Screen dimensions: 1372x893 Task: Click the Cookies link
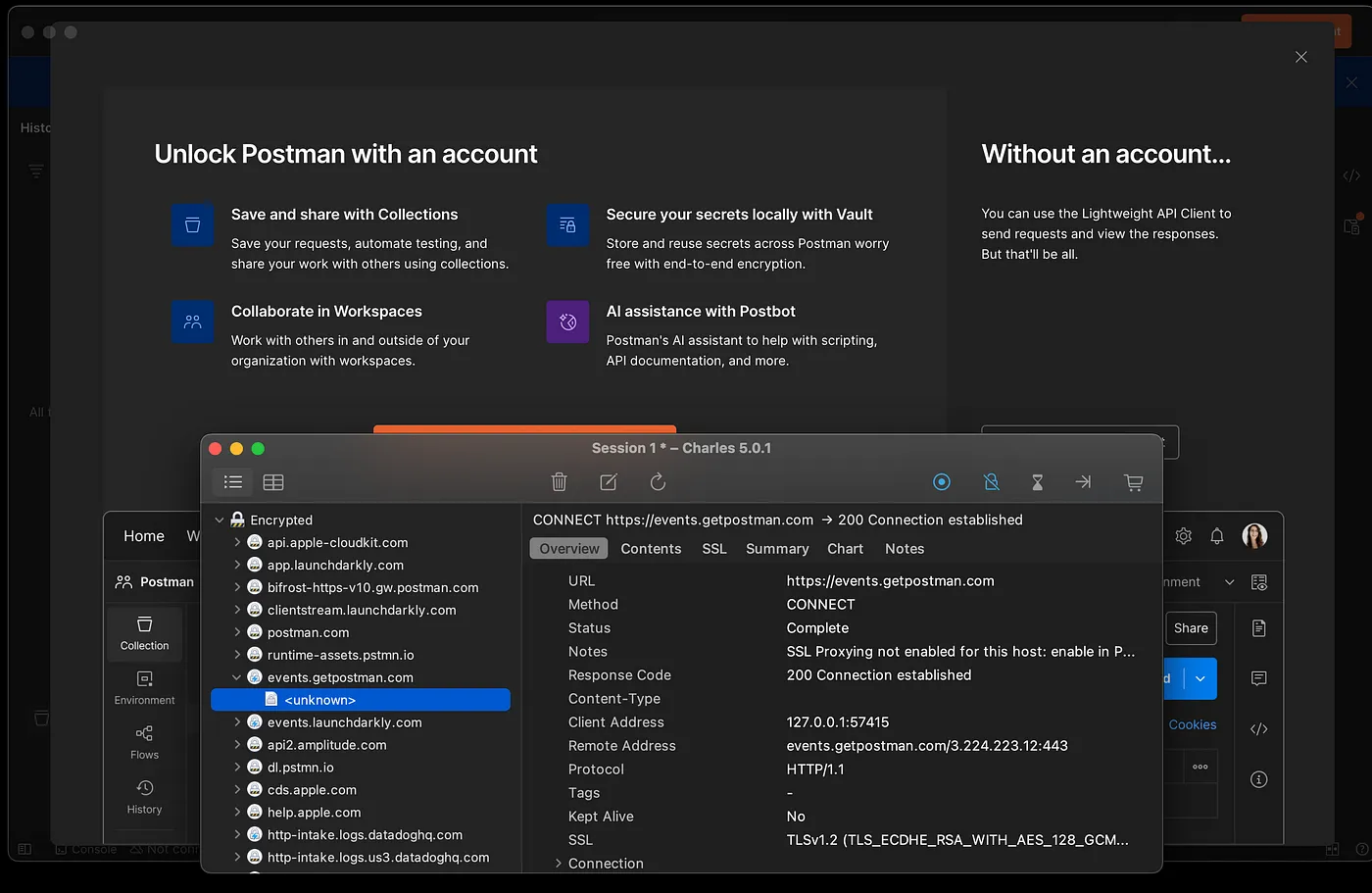(1192, 725)
